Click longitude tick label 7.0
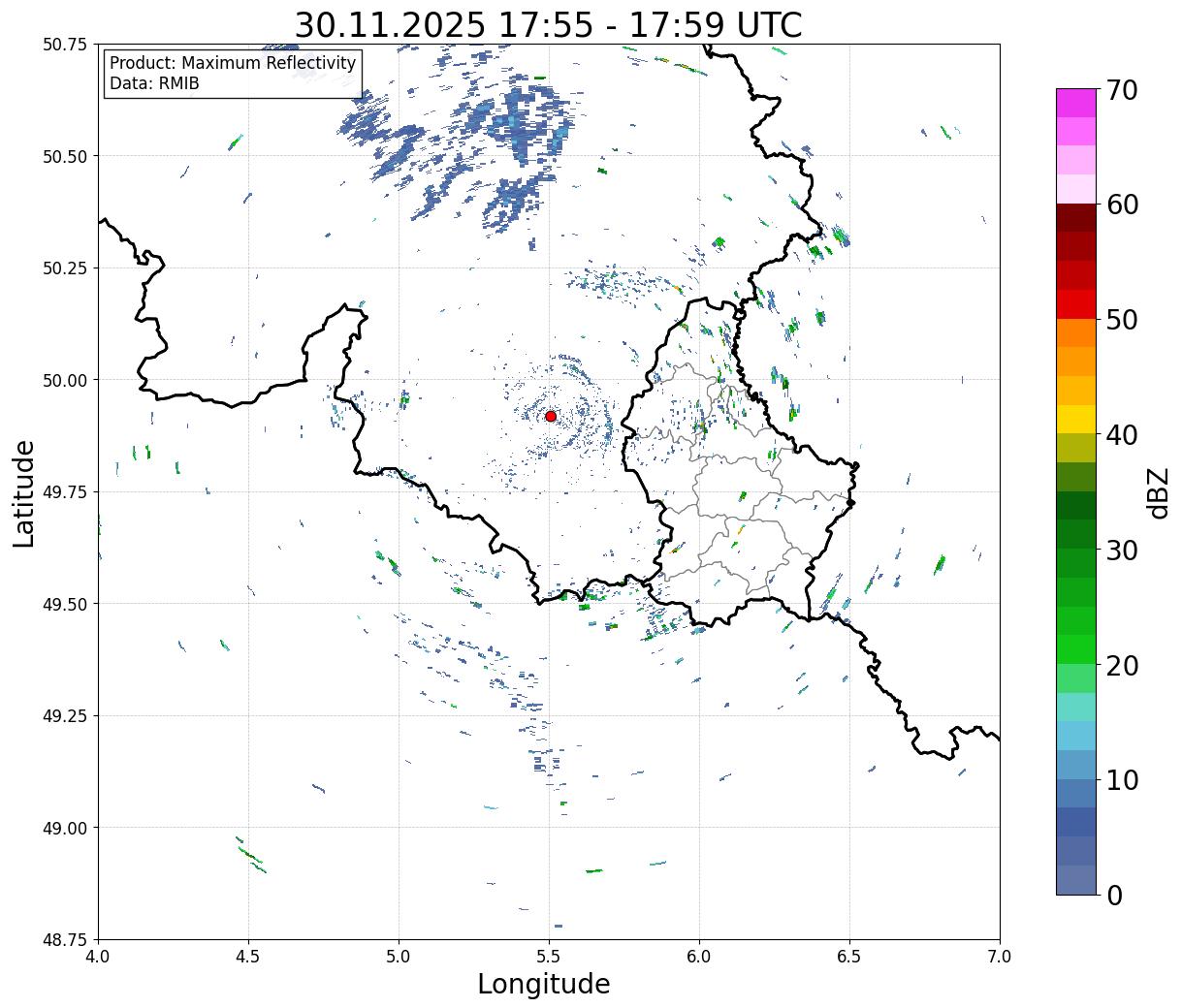The width and height of the screenshot is (1182, 1008). click(1000, 957)
